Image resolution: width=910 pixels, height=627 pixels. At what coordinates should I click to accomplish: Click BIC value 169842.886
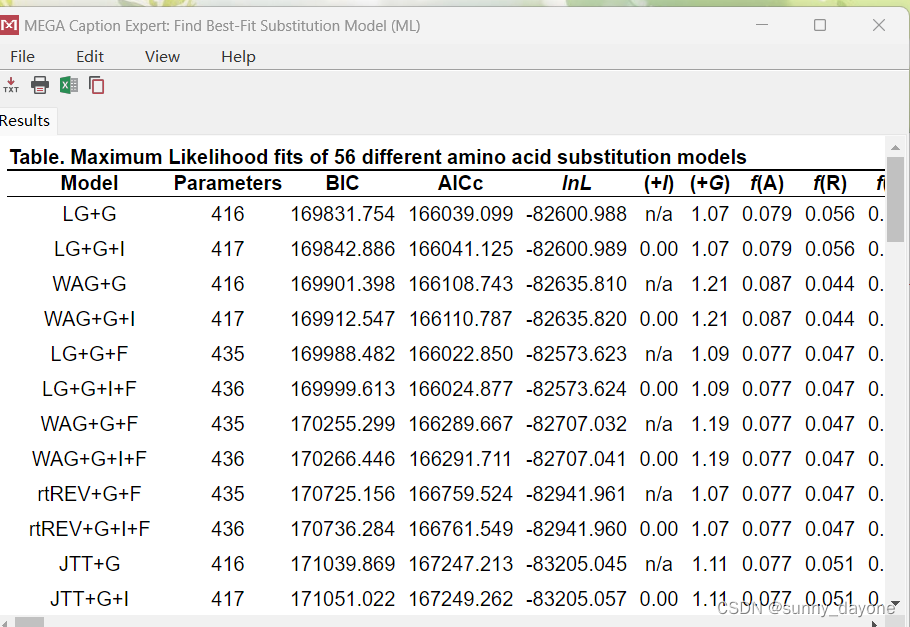coord(342,249)
